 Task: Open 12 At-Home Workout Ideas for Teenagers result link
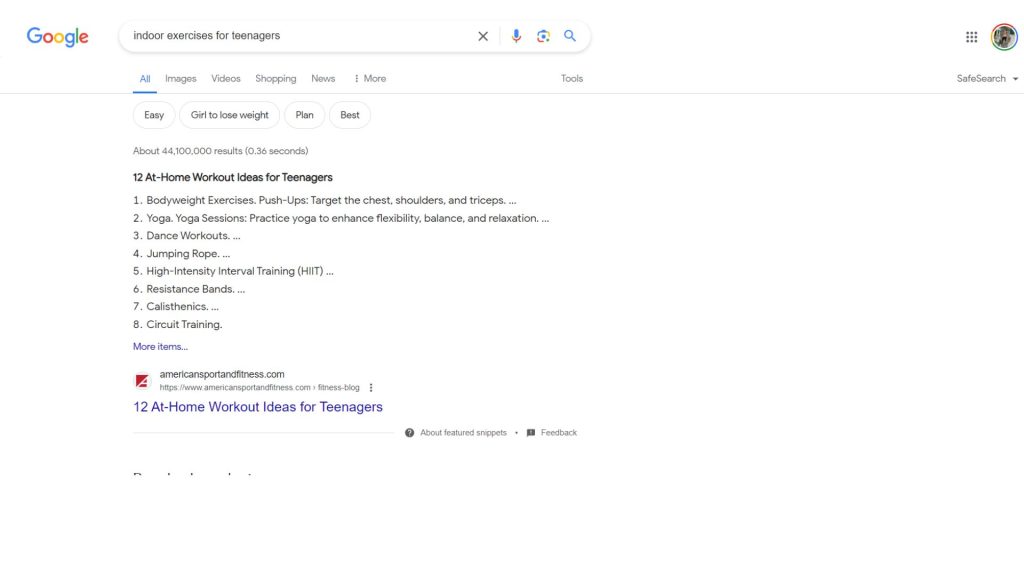[x=258, y=407]
